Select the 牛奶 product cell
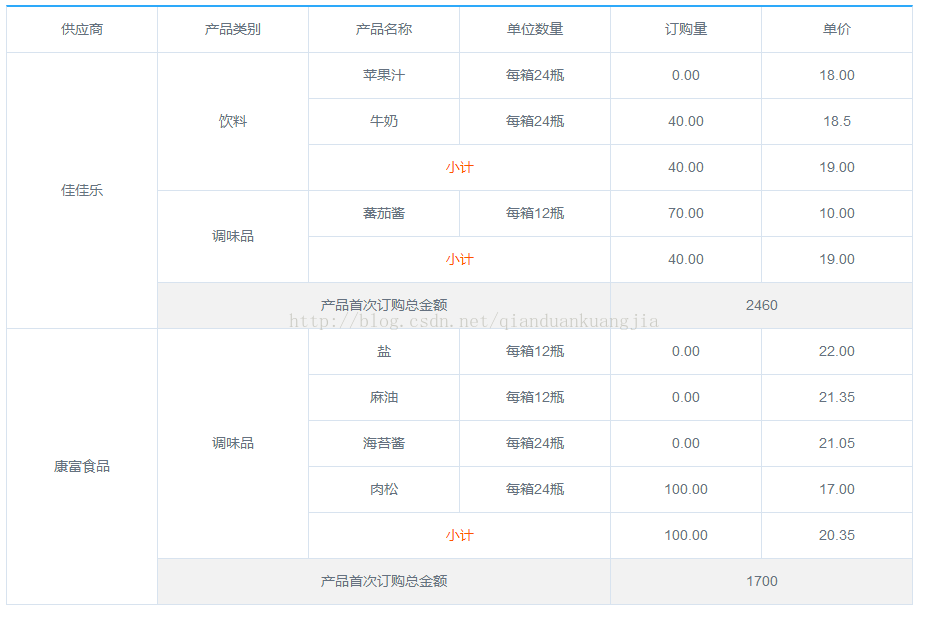Image resolution: width=929 pixels, height=620 pixels. coord(383,121)
